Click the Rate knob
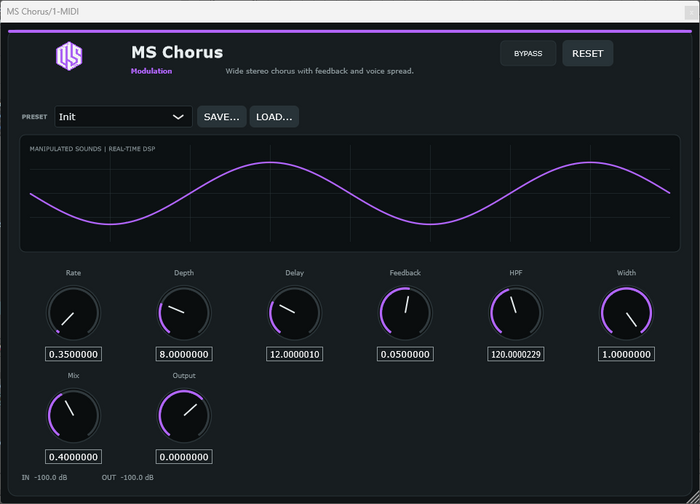Viewport: 700px width, 504px height. [73, 313]
